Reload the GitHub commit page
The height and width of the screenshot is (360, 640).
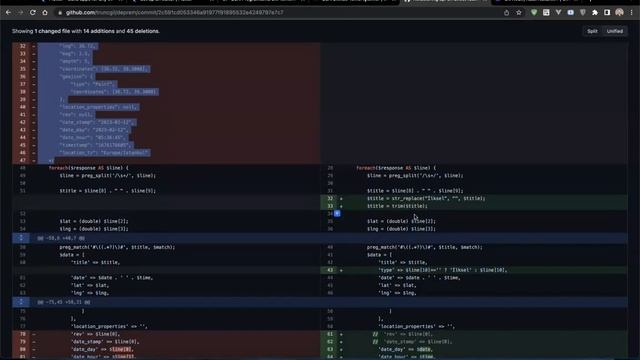point(33,13)
